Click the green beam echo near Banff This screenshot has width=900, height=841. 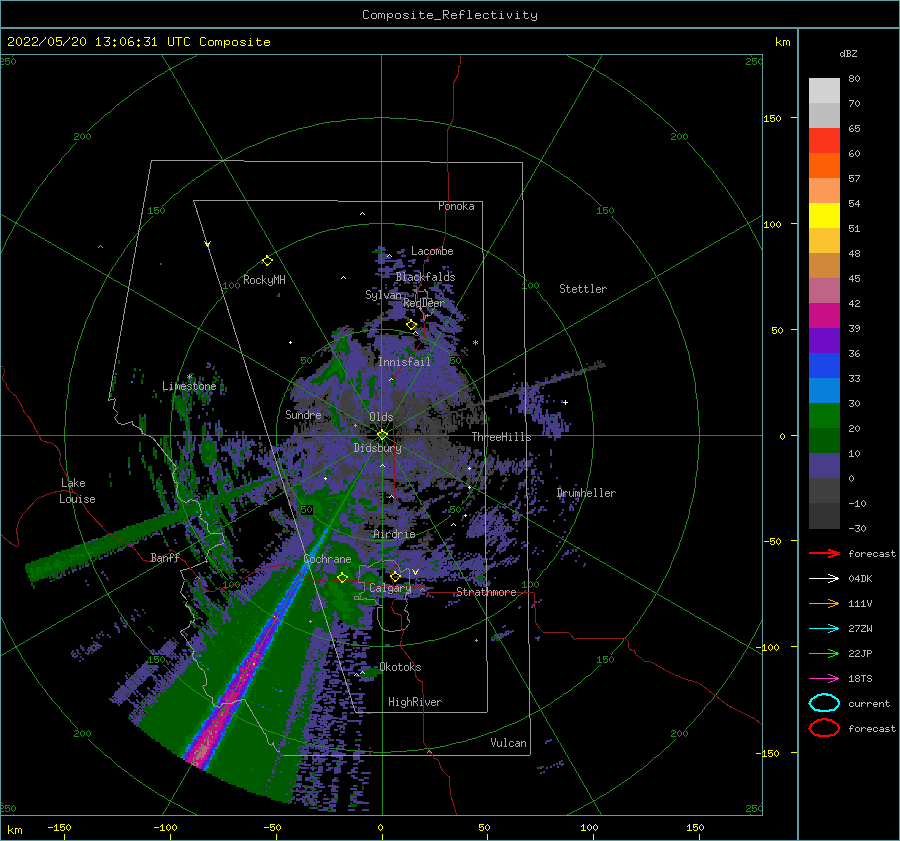point(109,545)
